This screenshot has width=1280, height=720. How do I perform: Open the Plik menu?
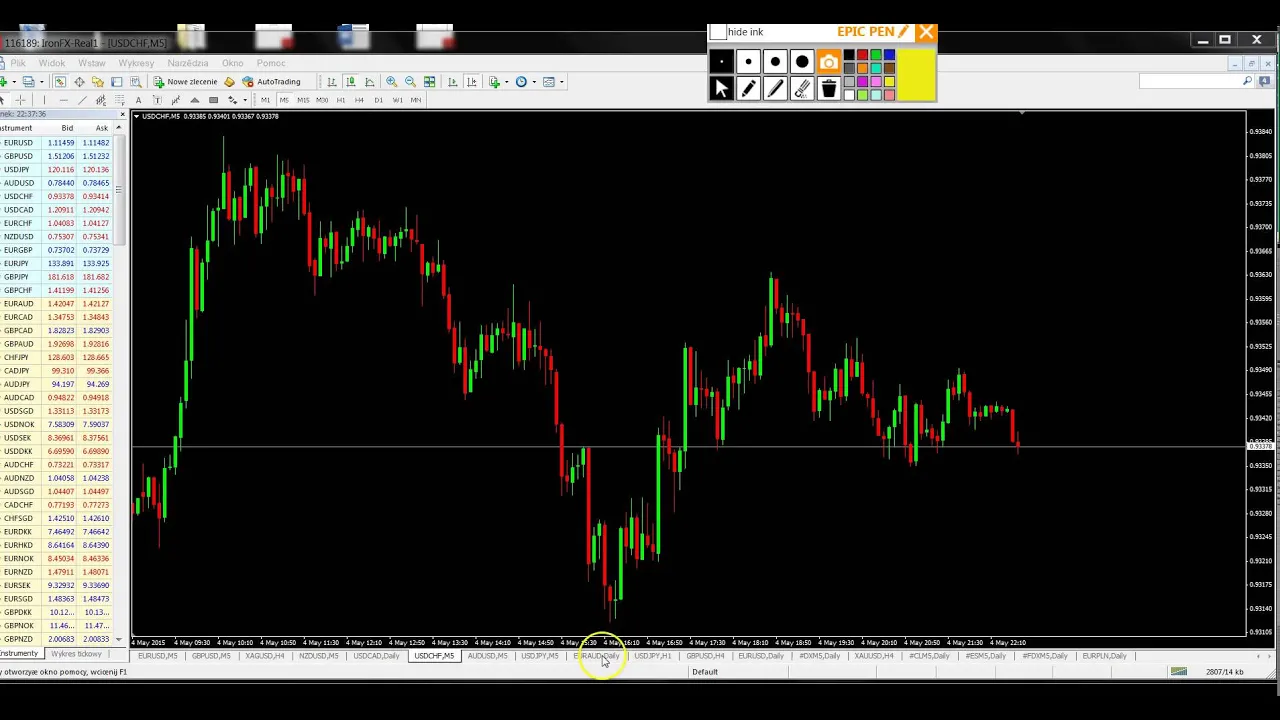click(18, 63)
